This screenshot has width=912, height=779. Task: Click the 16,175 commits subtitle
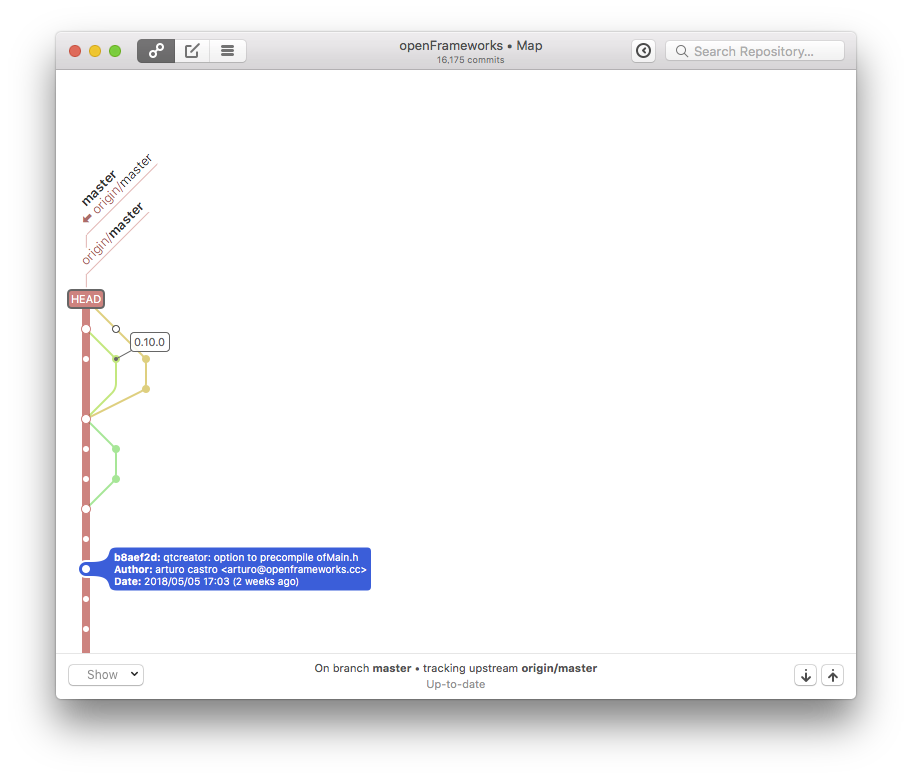(471, 60)
